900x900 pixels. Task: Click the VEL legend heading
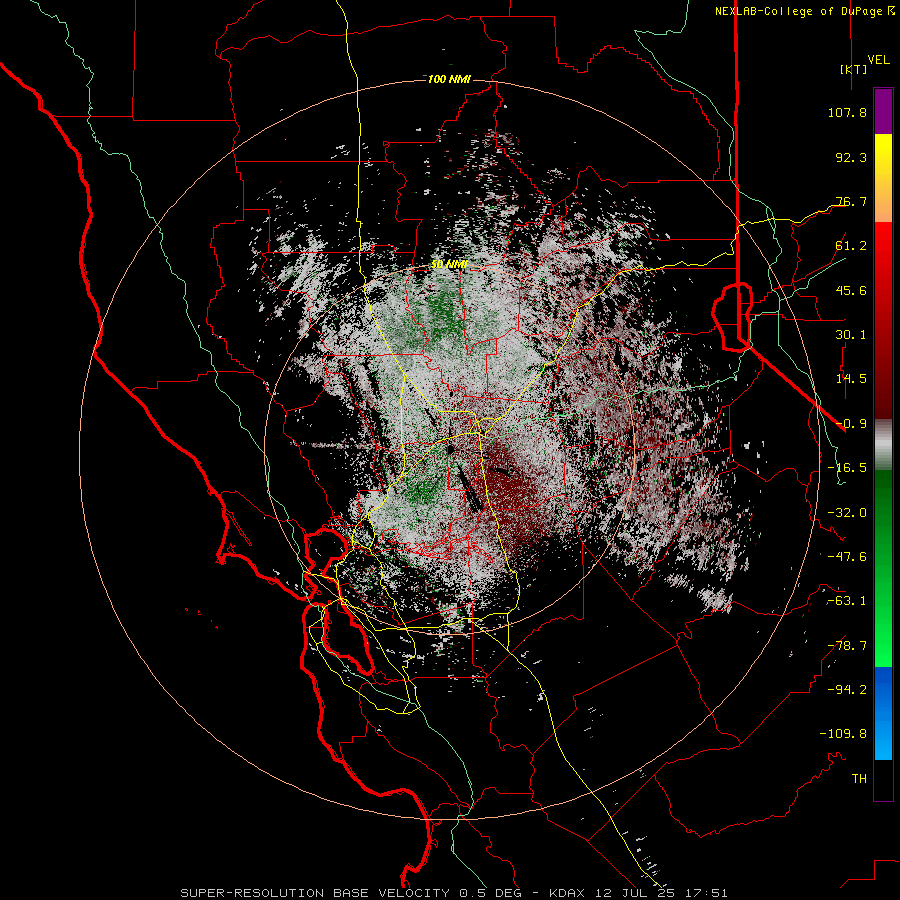(x=879, y=60)
